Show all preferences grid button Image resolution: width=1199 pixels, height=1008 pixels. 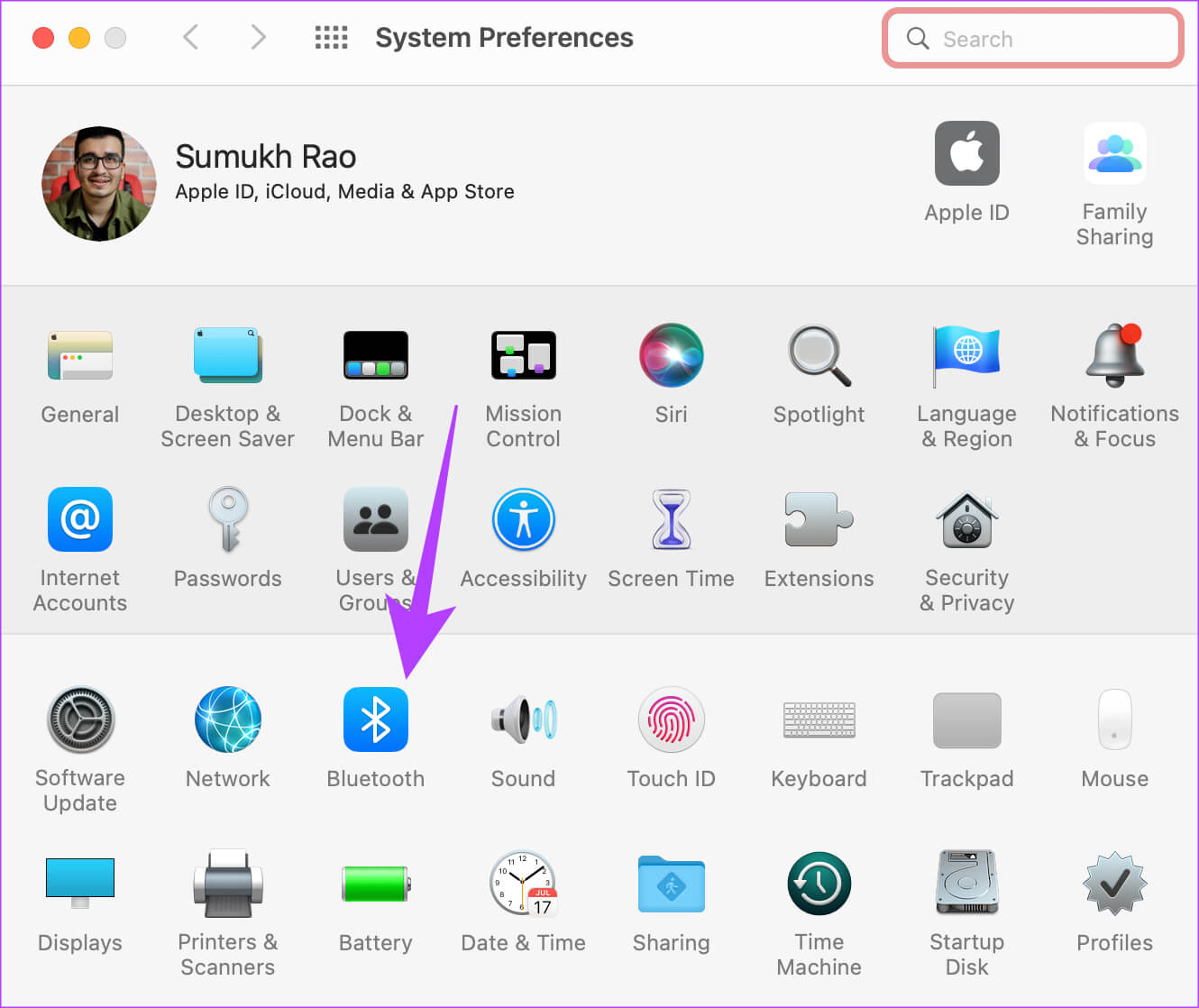tap(331, 38)
